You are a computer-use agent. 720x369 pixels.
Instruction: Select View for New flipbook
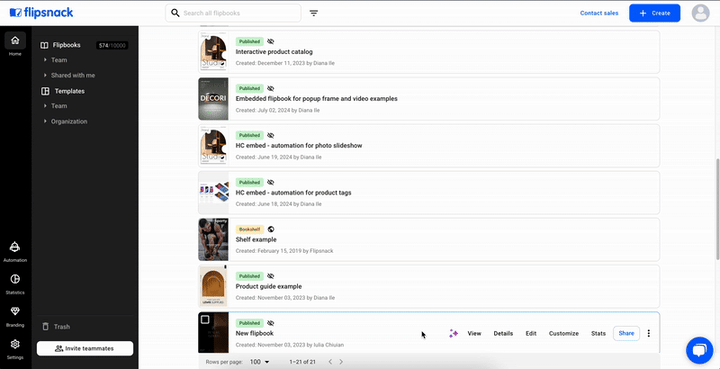point(474,334)
